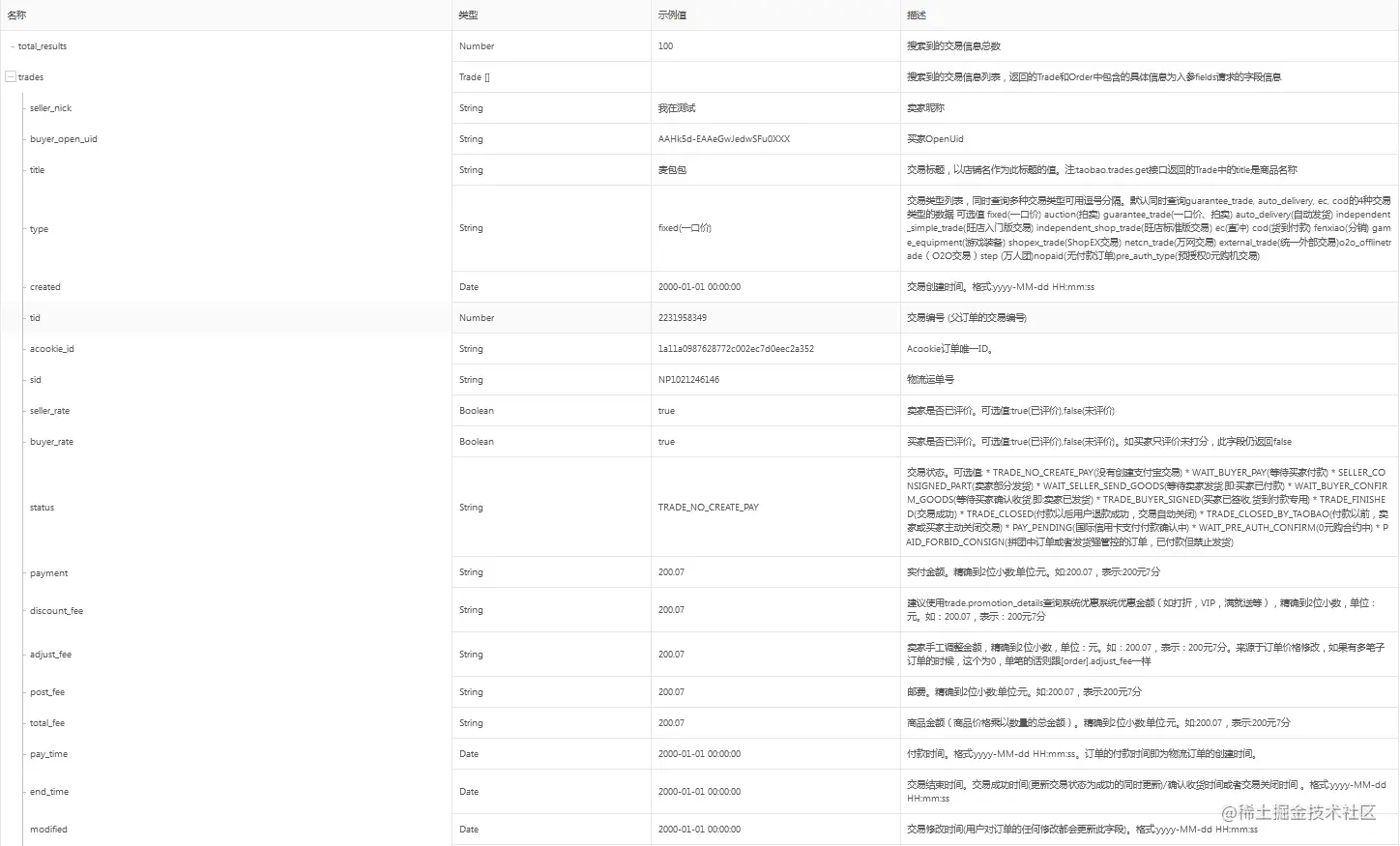Image resolution: width=1400 pixels, height=846 pixels.
Task: Collapse the trades node in the tree
Action: point(11,76)
